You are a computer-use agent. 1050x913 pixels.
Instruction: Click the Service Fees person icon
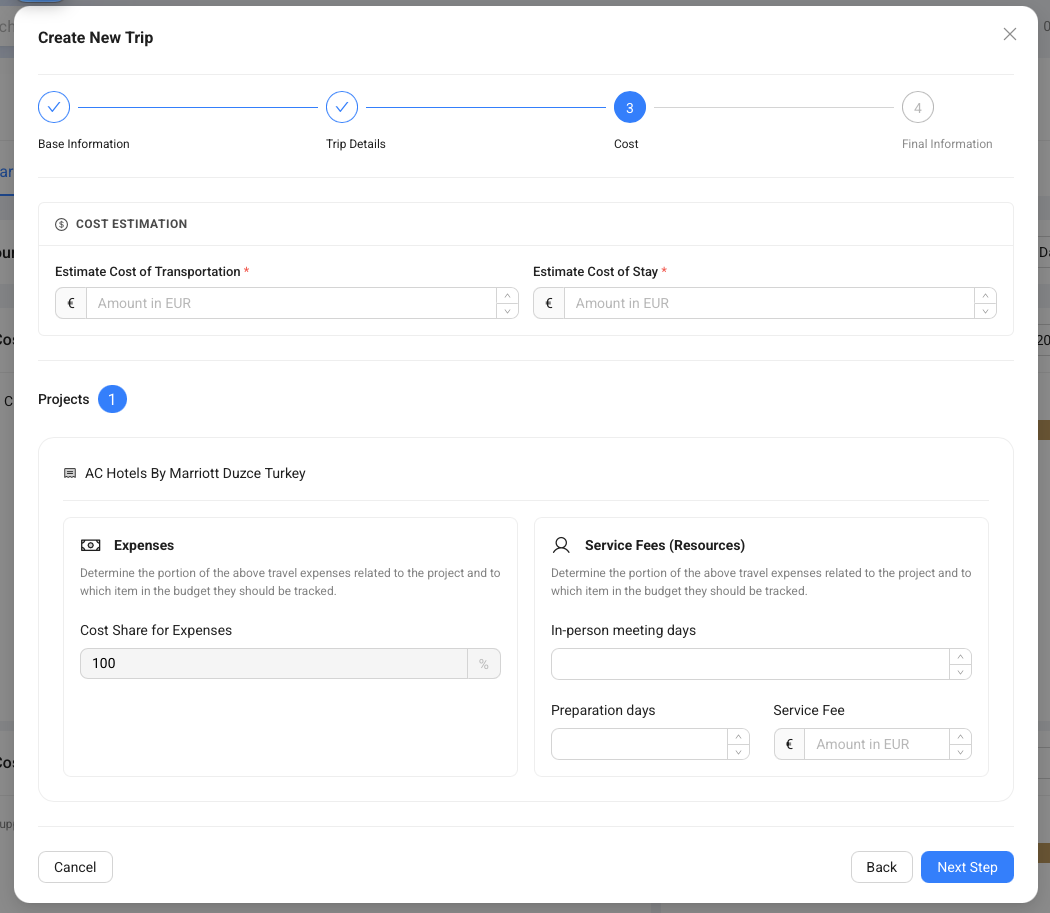tap(561, 545)
